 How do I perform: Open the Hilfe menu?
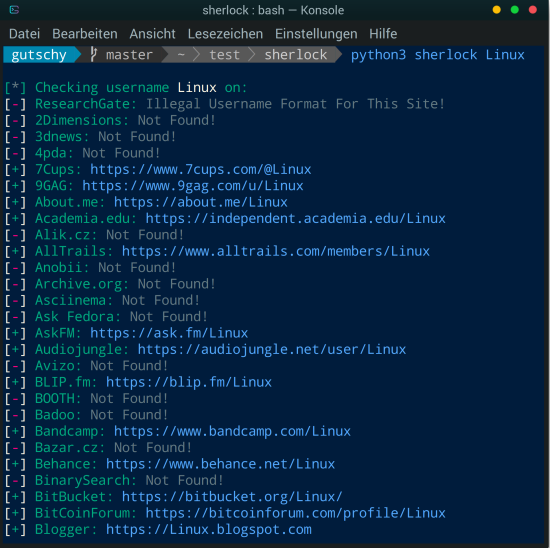(x=383, y=34)
